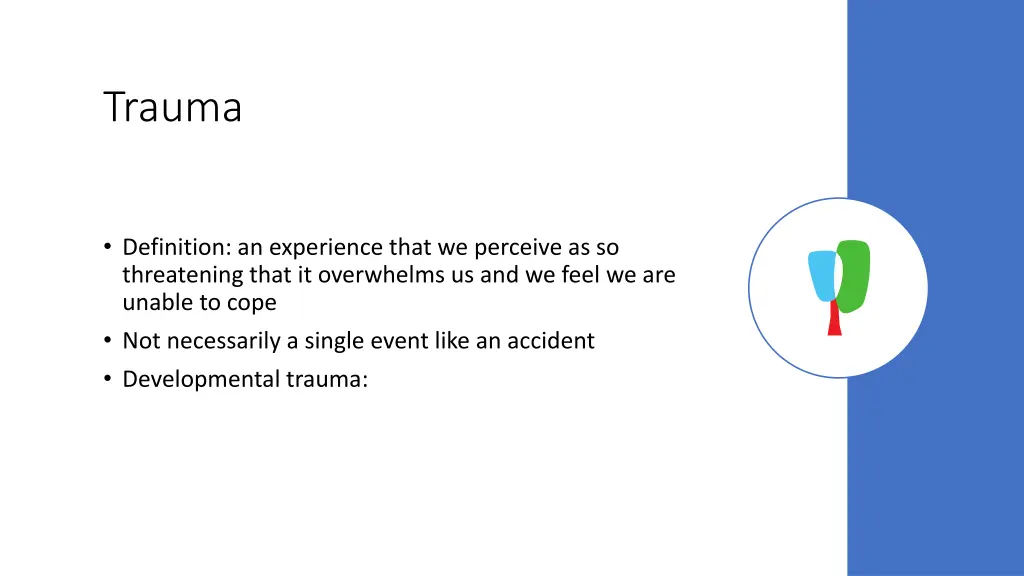Viewport: 1024px width, 576px height.
Task: Click the red trunk of the tree logo
Action: point(834,319)
